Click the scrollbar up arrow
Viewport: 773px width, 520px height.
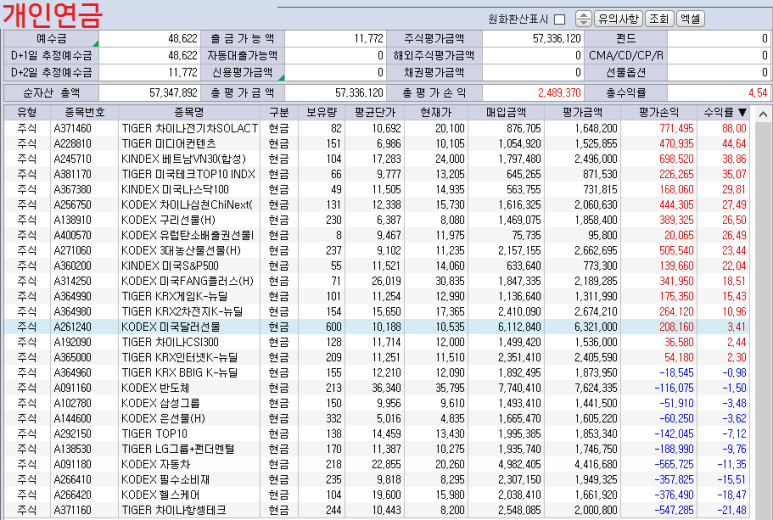[x=763, y=114]
